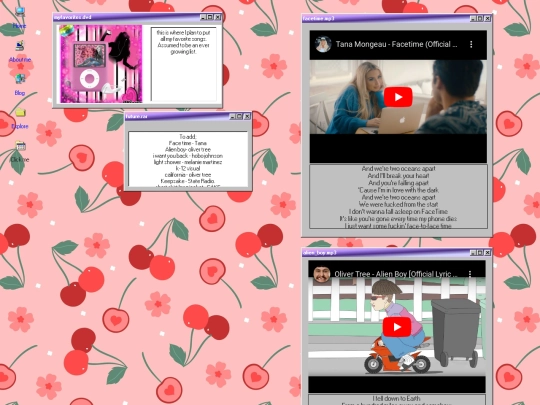Follow the About me text link

pos(20,59)
